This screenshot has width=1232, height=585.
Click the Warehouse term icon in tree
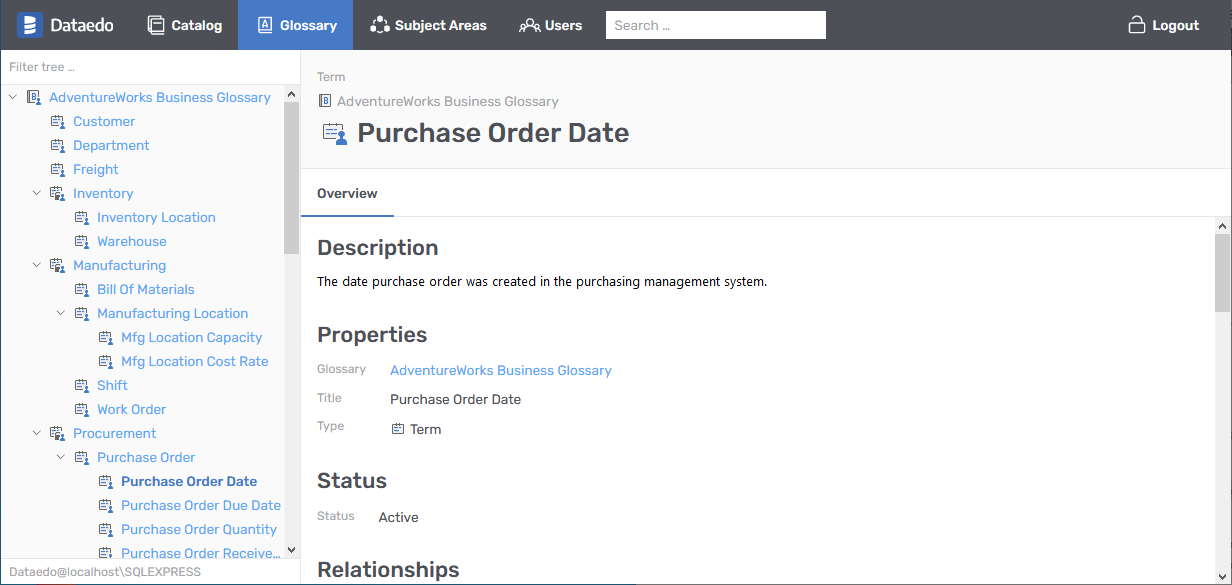click(82, 241)
